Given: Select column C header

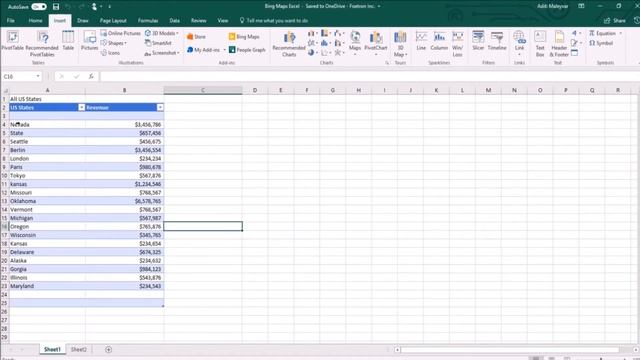Looking at the screenshot, I should coord(203,90).
